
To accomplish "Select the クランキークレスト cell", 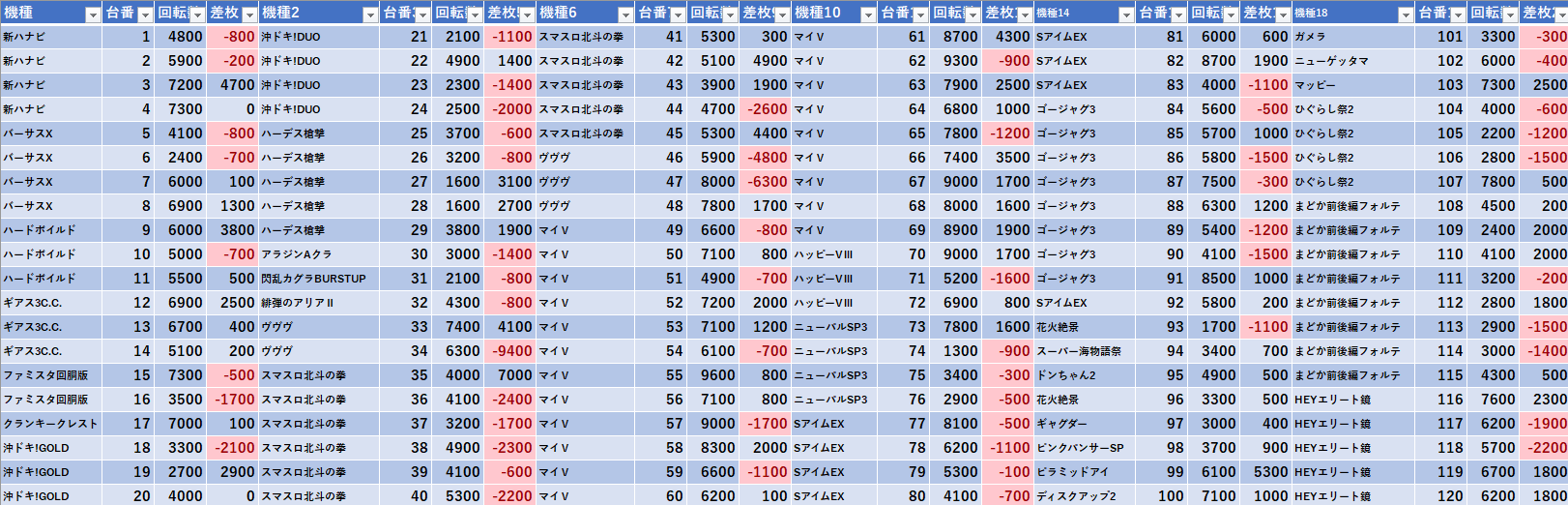I will coord(50,424).
